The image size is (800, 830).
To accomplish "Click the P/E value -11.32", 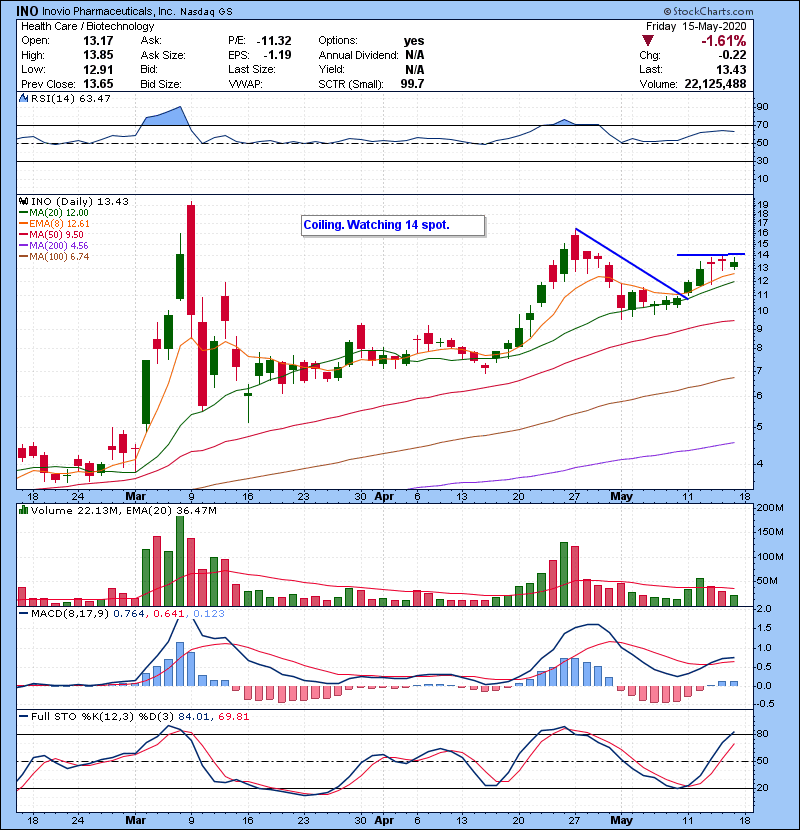I will [x=274, y=41].
